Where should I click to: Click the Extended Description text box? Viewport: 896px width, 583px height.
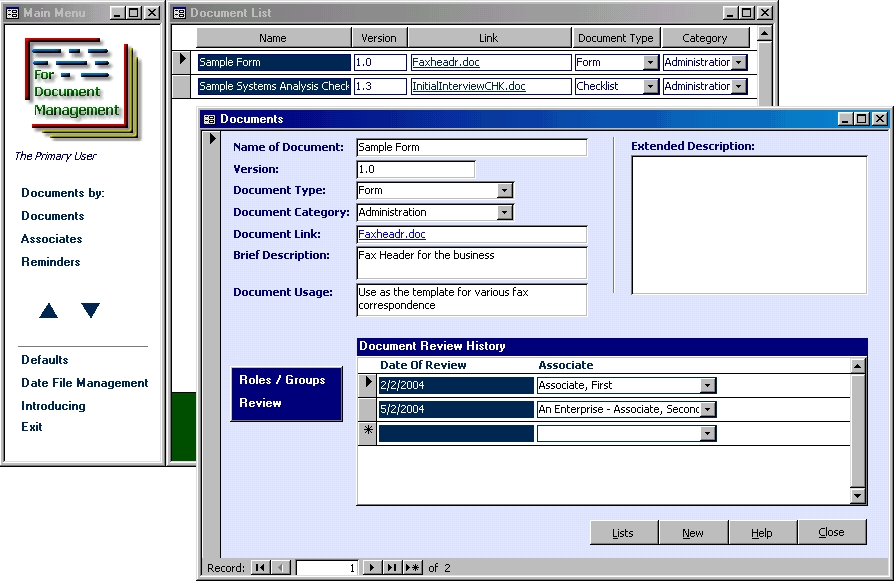749,225
